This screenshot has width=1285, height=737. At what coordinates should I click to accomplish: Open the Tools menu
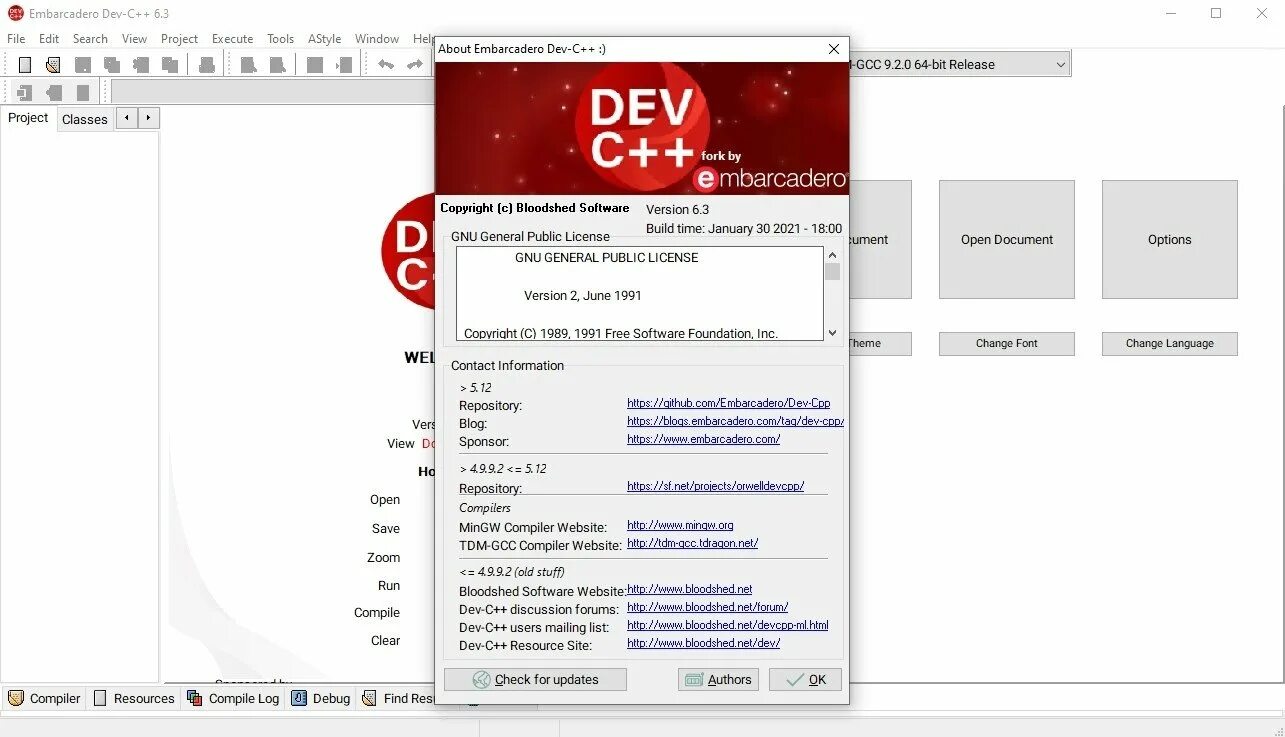pyautogui.click(x=280, y=39)
